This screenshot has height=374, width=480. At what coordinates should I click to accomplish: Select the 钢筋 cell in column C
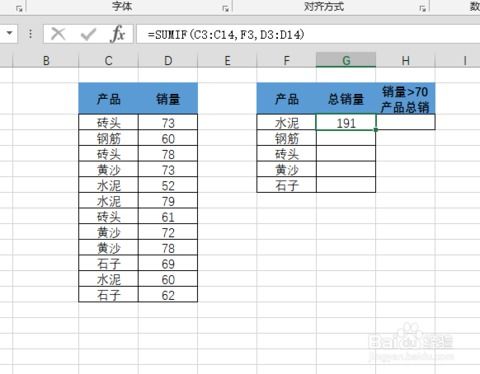coord(108,138)
